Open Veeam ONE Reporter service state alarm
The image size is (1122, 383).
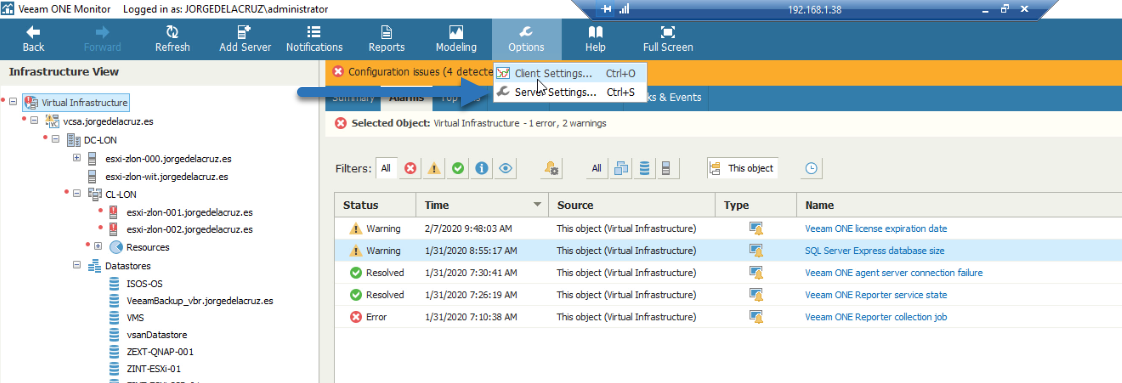(x=876, y=295)
